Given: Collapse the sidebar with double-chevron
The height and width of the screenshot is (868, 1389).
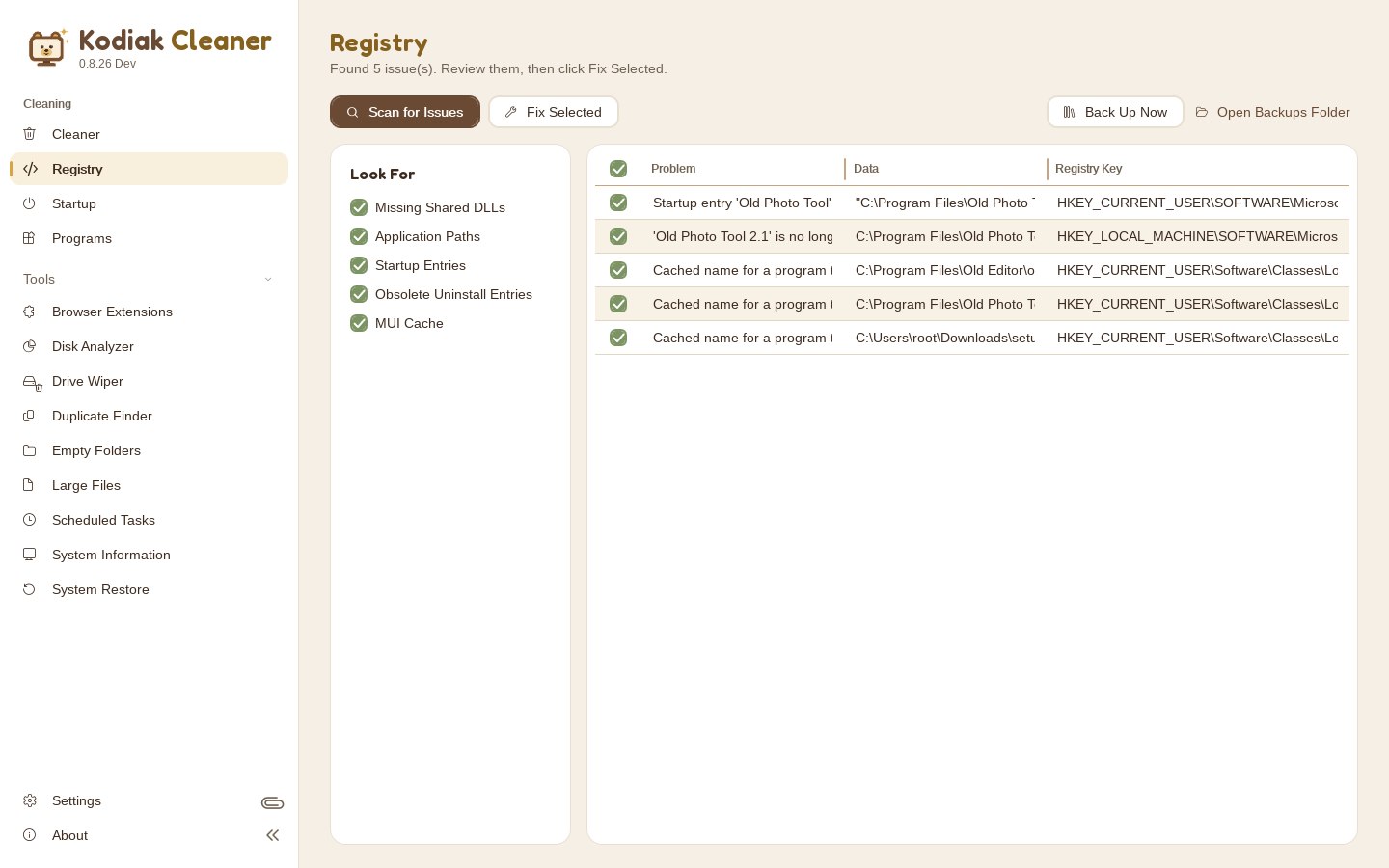Looking at the screenshot, I should point(273,835).
